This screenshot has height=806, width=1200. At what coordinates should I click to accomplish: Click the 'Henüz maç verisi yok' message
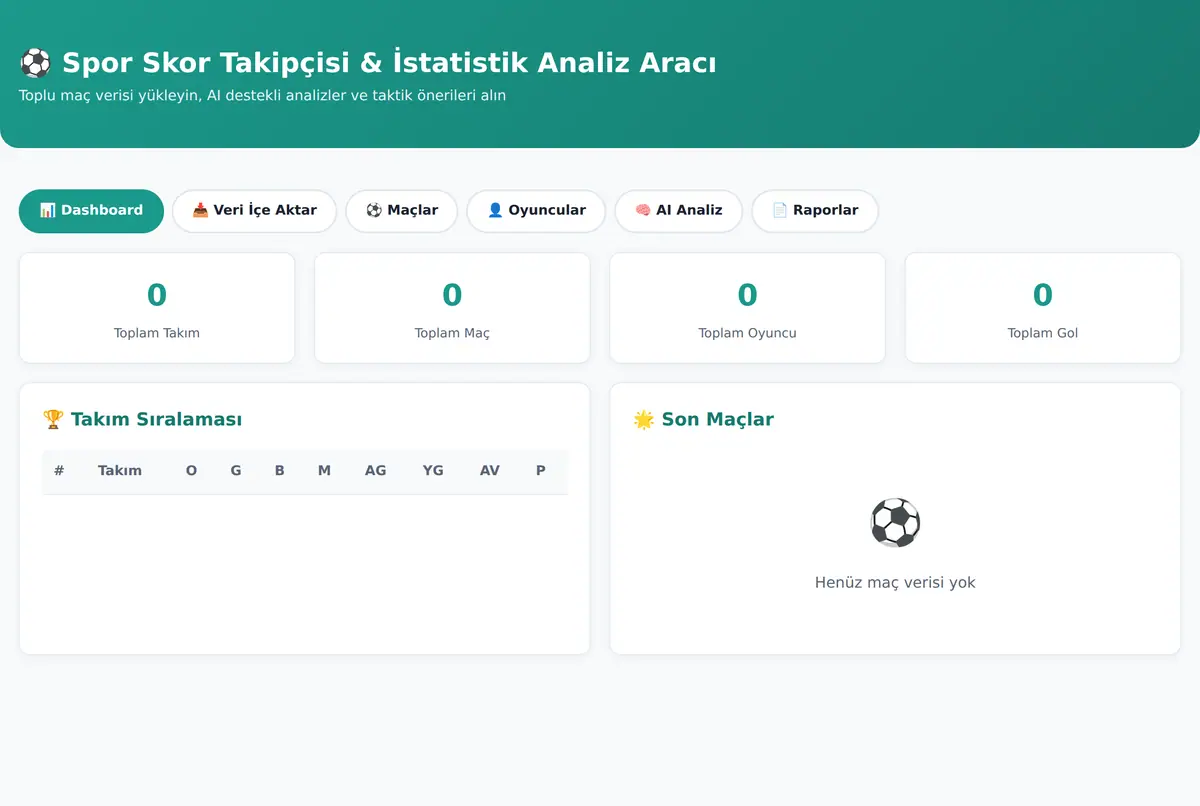pyautogui.click(x=895, y=582)
